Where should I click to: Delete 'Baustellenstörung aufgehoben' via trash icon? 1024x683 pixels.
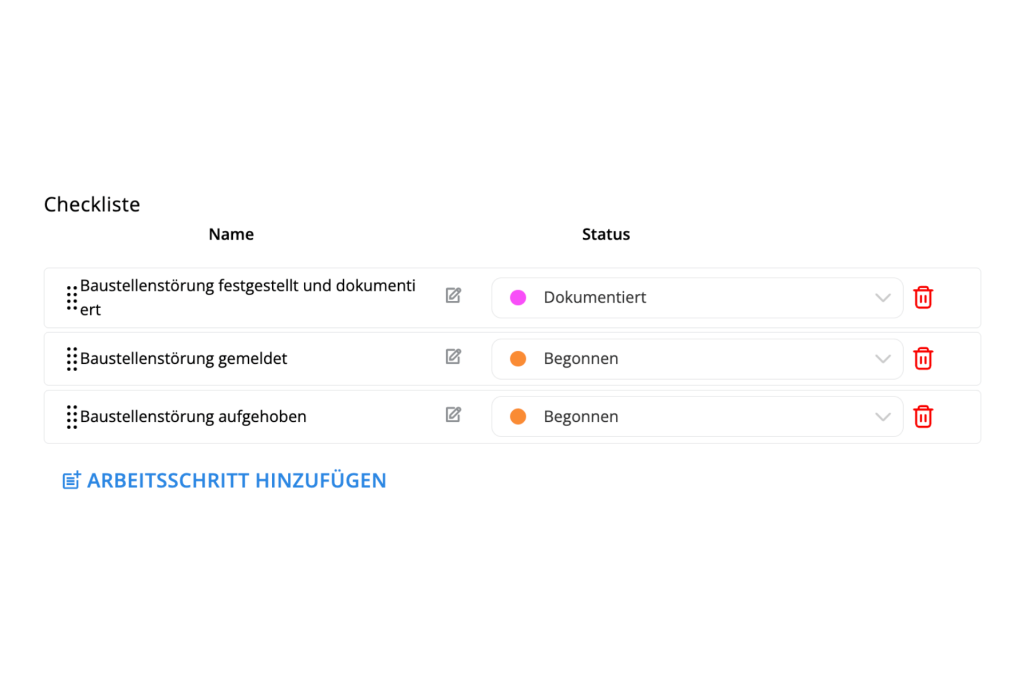click(x=923, y=416)
